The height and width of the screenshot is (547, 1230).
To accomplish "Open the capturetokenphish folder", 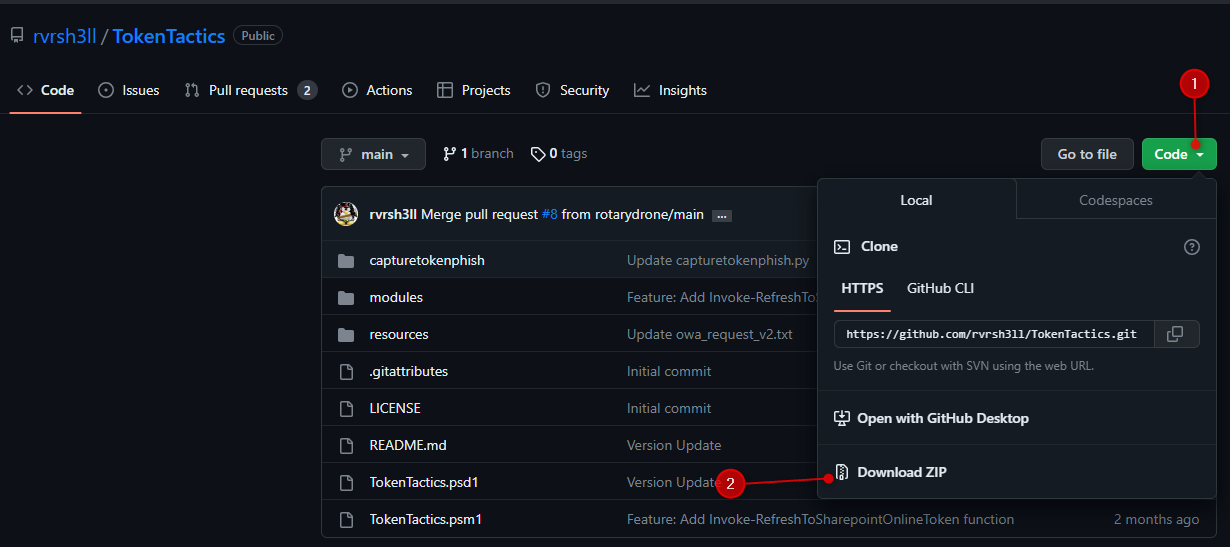I will click(x=427, y=260).
